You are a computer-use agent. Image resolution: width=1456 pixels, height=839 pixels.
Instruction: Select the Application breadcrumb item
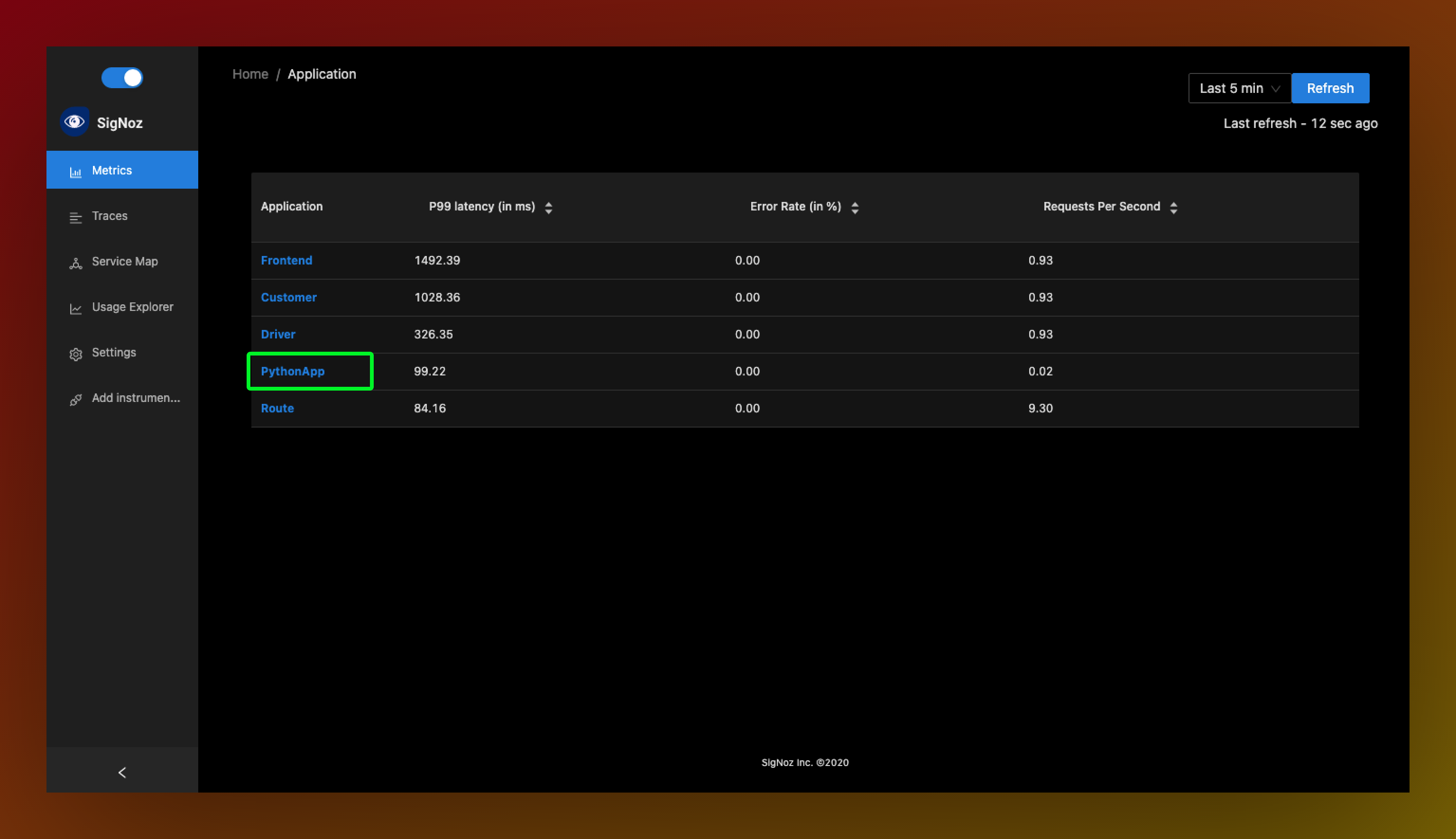[322, 74]
